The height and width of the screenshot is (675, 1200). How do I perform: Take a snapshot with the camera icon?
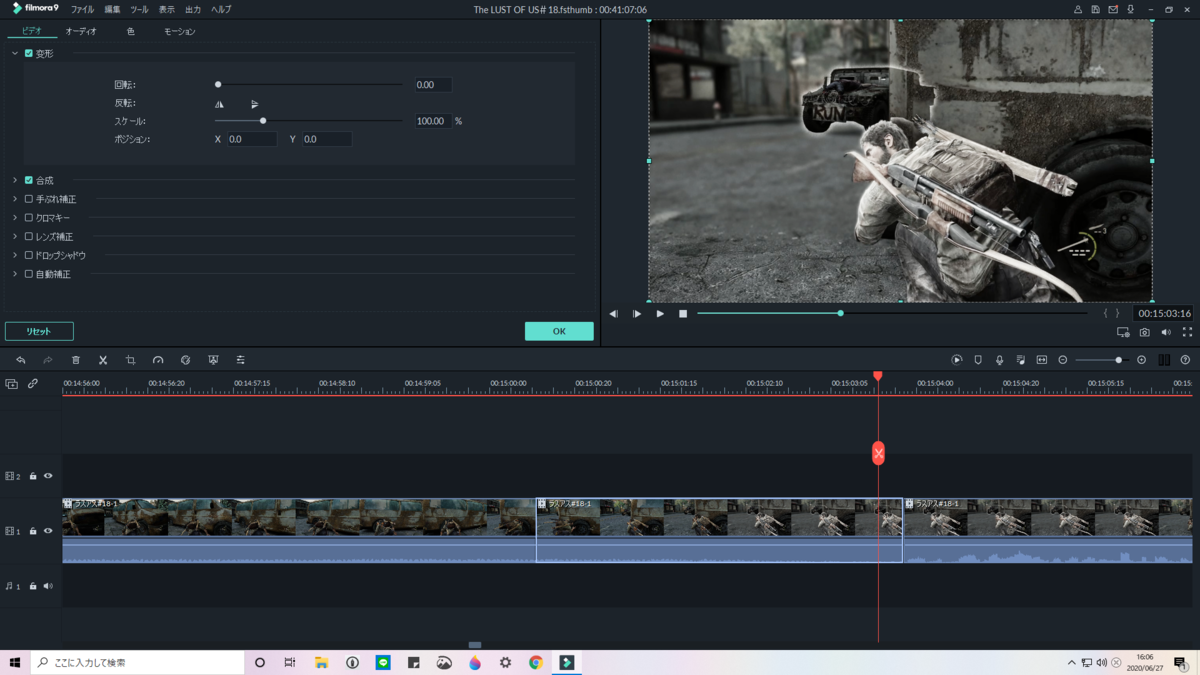1144,332
